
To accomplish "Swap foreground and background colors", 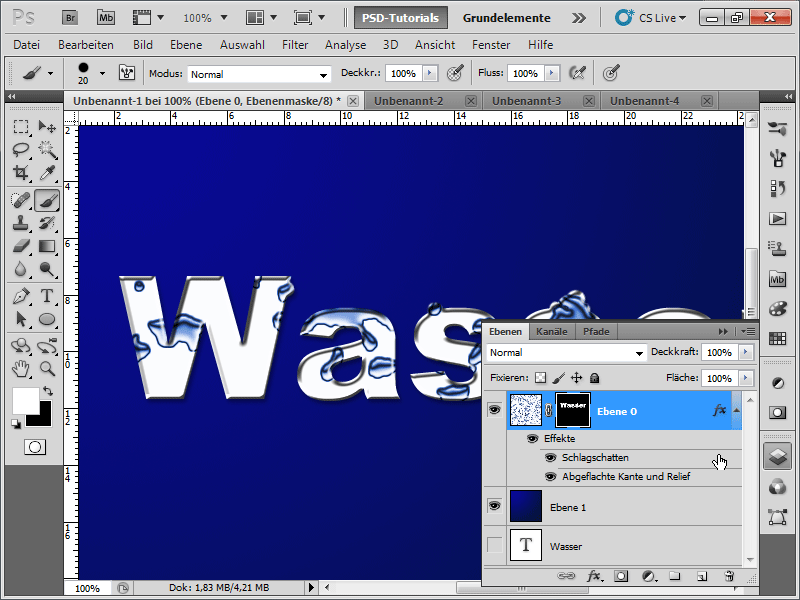I will pyautogui.click(x=47, y=391).
